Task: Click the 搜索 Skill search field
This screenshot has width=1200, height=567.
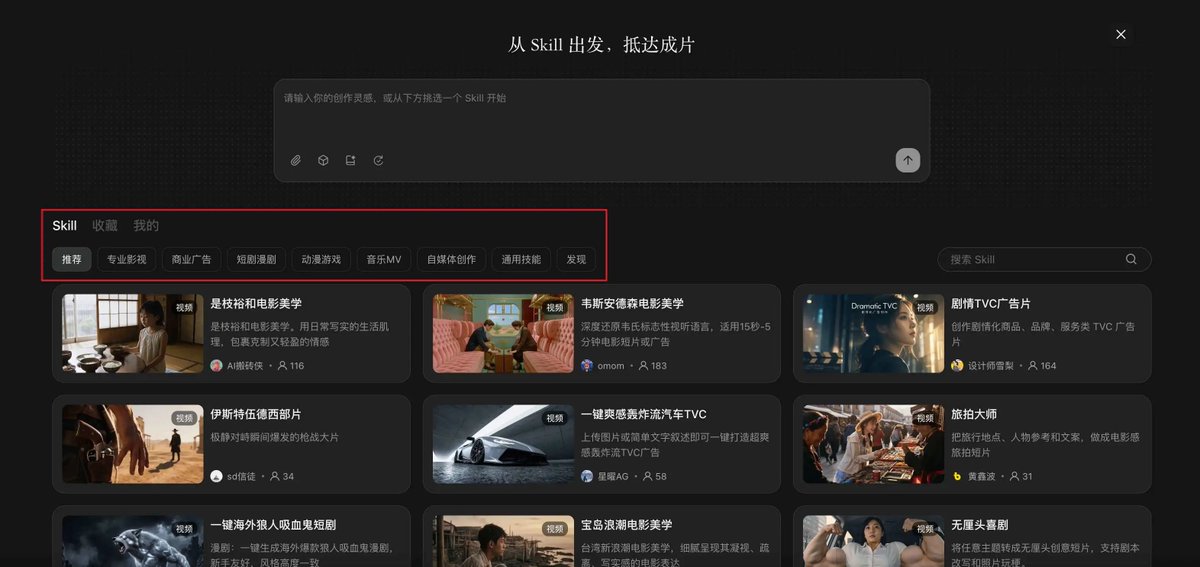Action: click(x=1044, y=259)
